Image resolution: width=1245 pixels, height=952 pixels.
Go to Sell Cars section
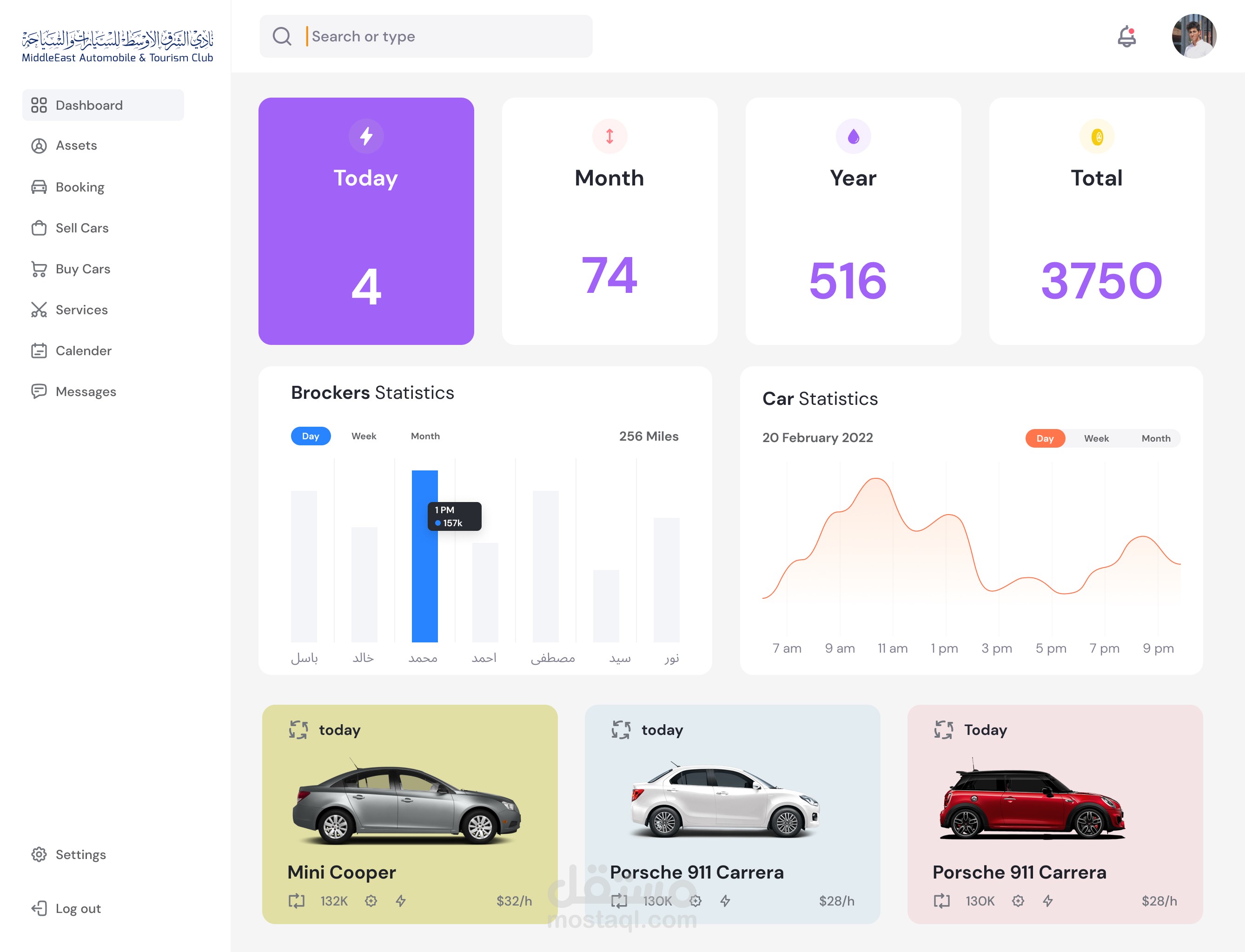coord(82,228)
